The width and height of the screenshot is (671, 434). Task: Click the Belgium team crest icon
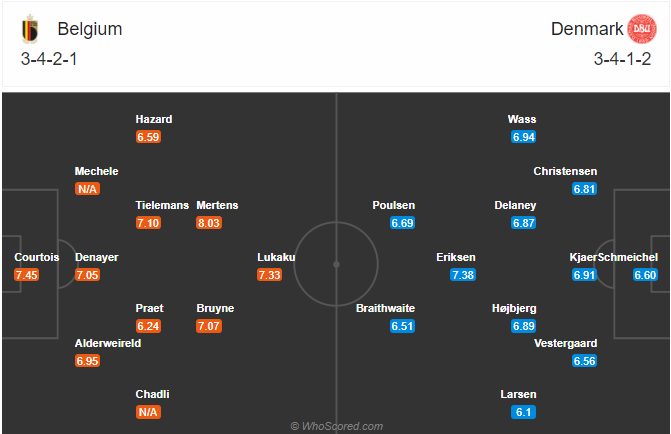click(x=30, y=29)
